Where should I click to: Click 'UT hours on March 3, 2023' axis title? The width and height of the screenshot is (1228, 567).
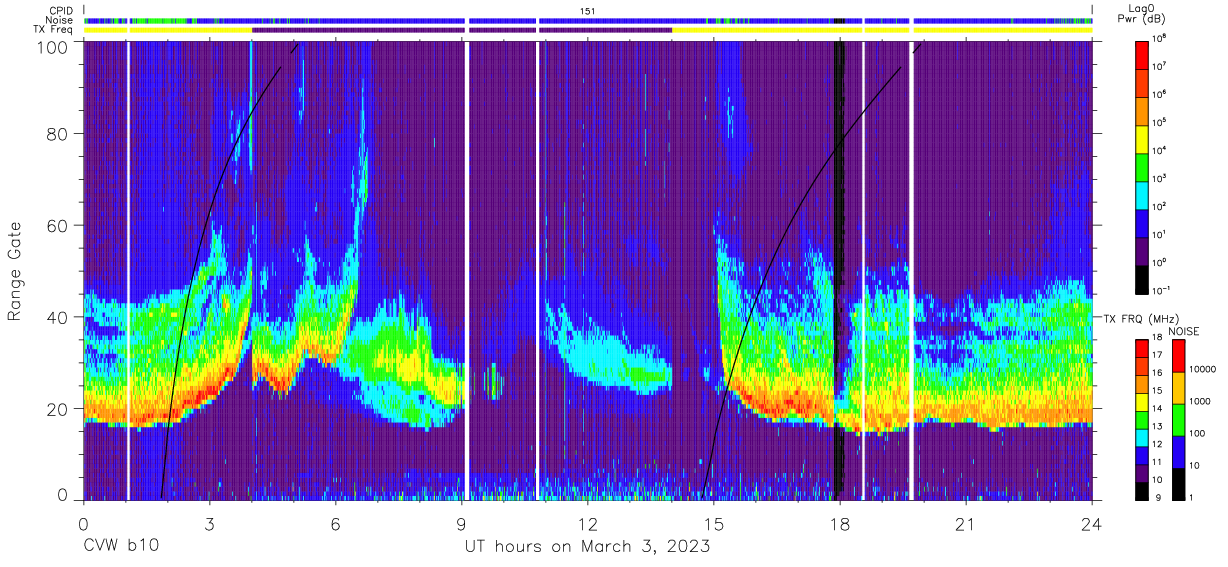pos(587,547)
